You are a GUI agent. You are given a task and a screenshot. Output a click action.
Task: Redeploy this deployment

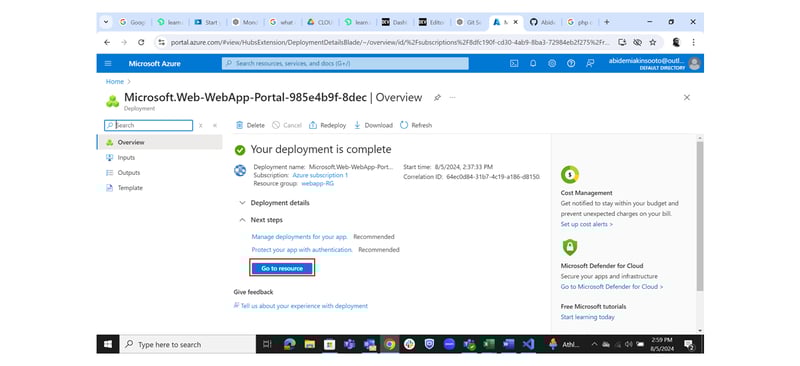coord(328,125)
